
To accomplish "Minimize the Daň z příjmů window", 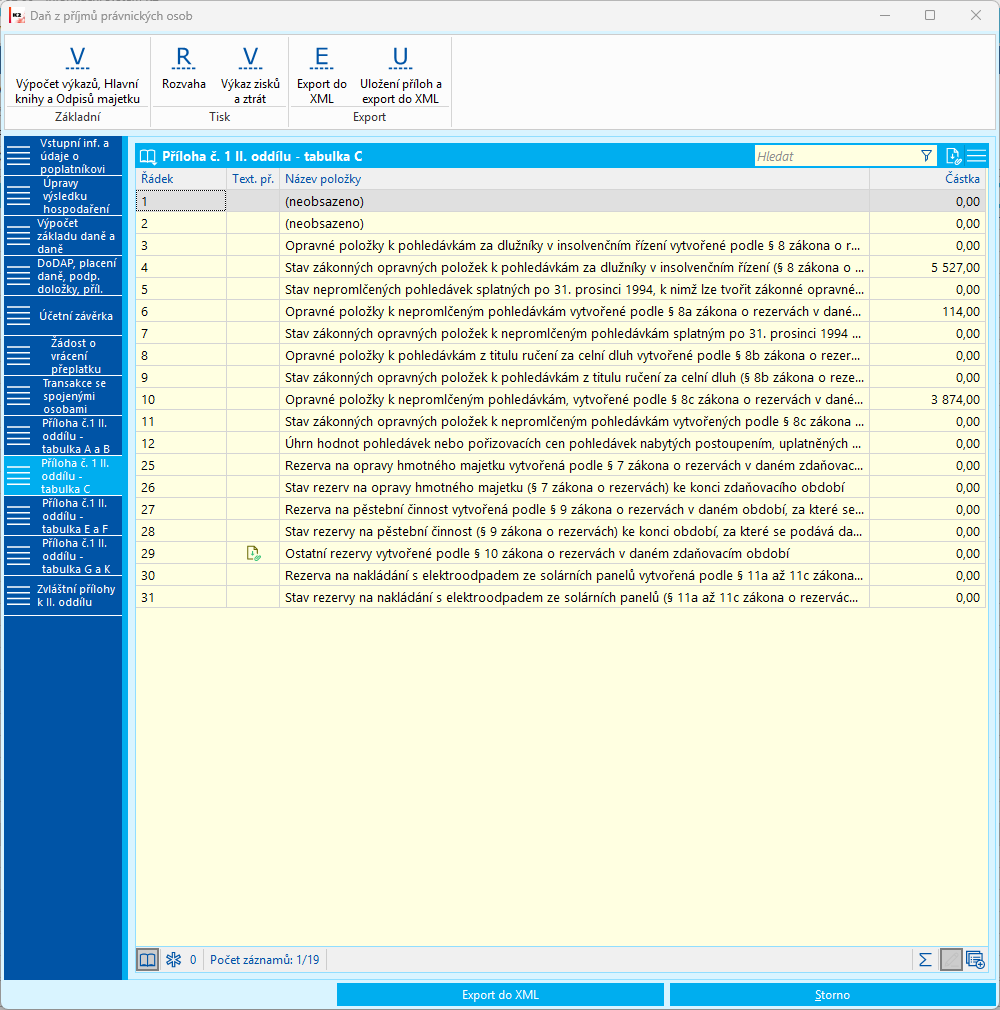I will [885, 15].
